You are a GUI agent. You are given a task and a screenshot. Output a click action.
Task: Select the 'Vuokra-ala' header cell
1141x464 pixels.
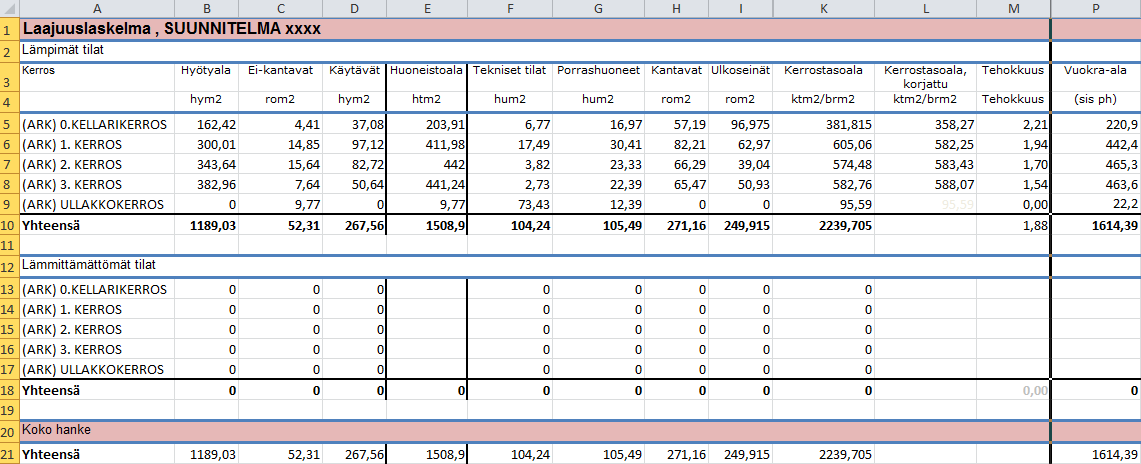[x=1096, y=76]
